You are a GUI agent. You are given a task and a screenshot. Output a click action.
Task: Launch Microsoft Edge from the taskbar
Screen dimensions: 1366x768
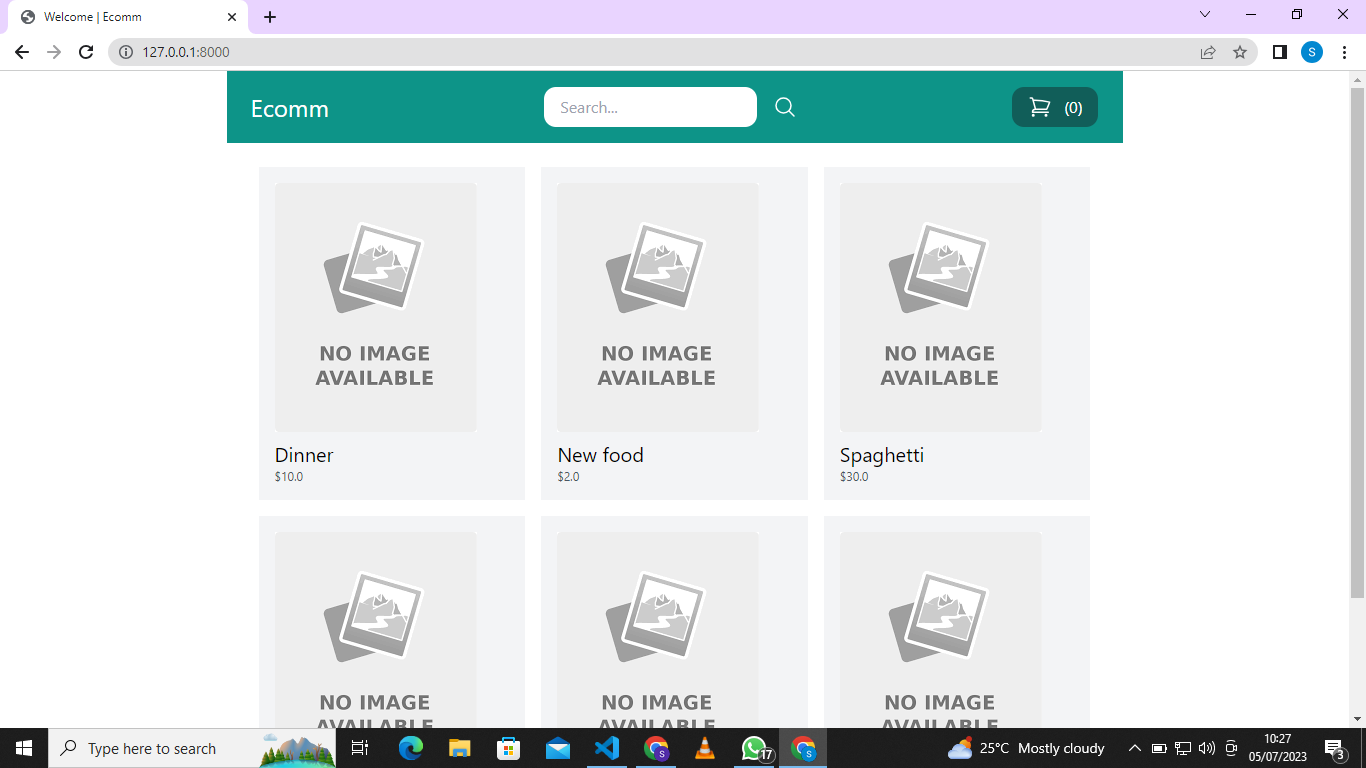point(411,748)
